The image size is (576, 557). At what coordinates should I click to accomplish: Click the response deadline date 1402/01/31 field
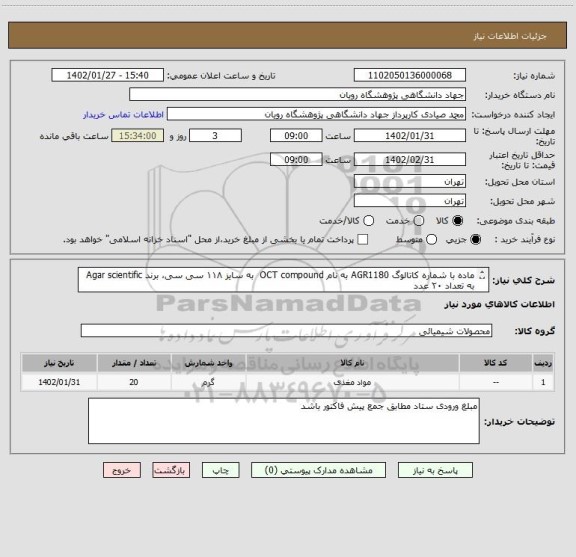(x=410, y=136)
